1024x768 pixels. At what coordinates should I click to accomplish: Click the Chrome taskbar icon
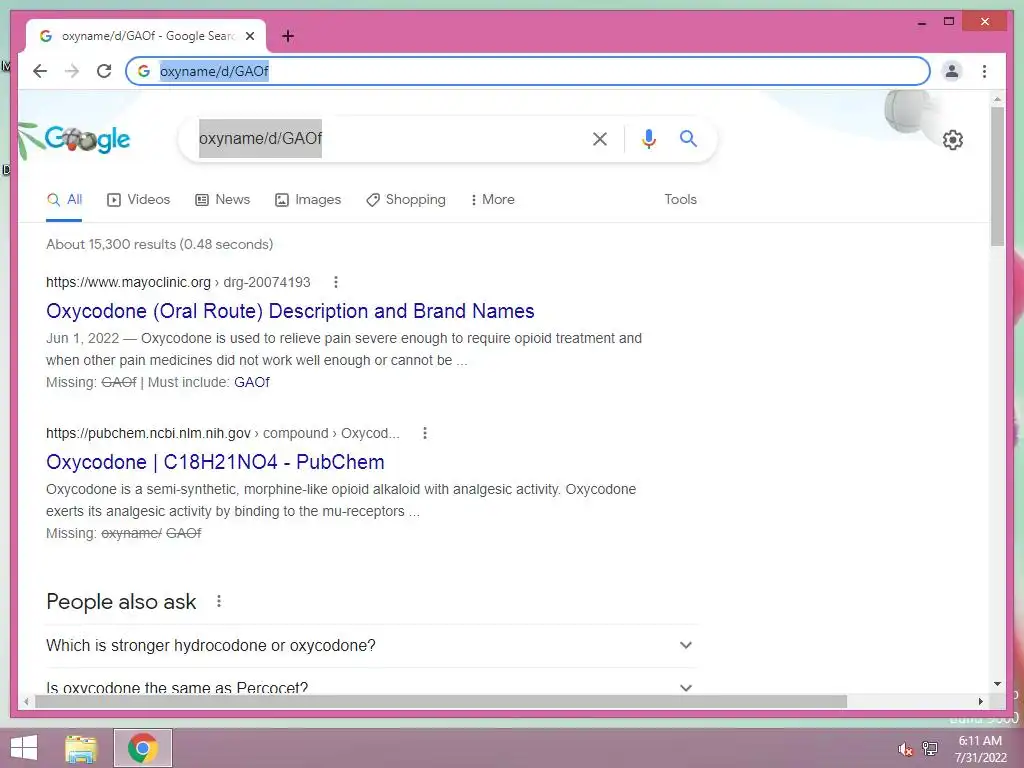click(x=142, y=748)
